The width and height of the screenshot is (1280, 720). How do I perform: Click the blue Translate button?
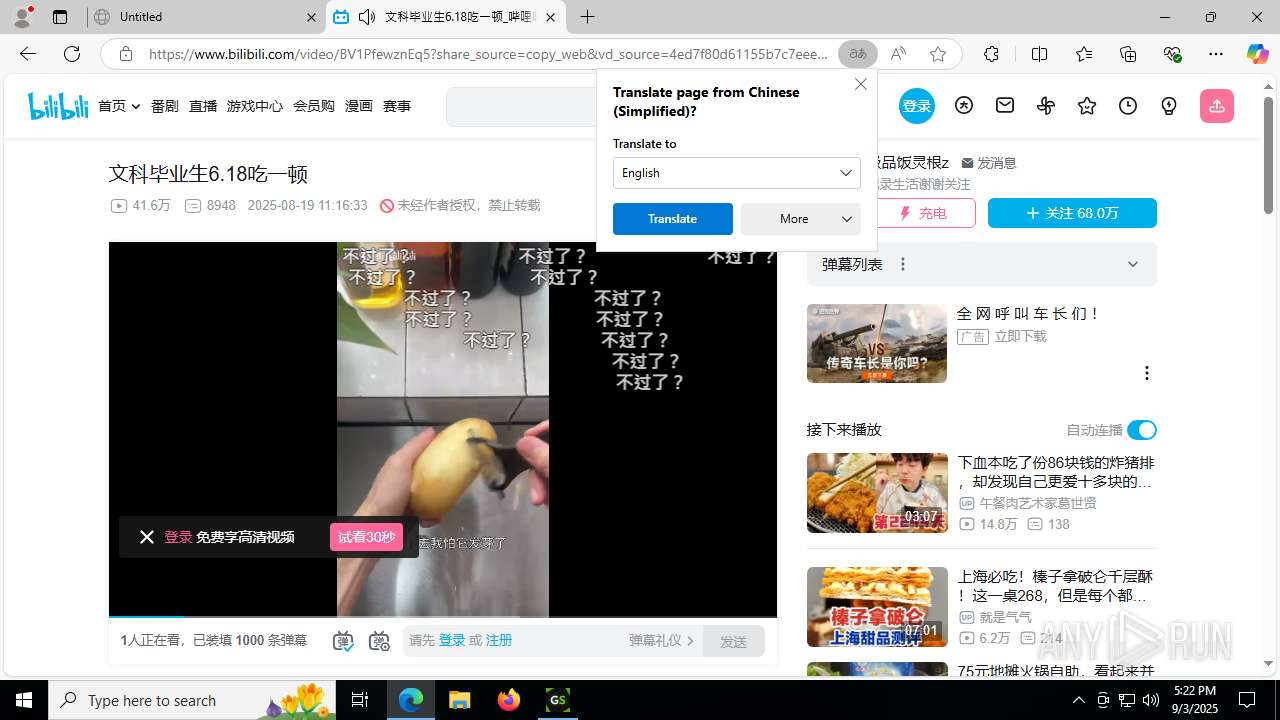[673, 219]
